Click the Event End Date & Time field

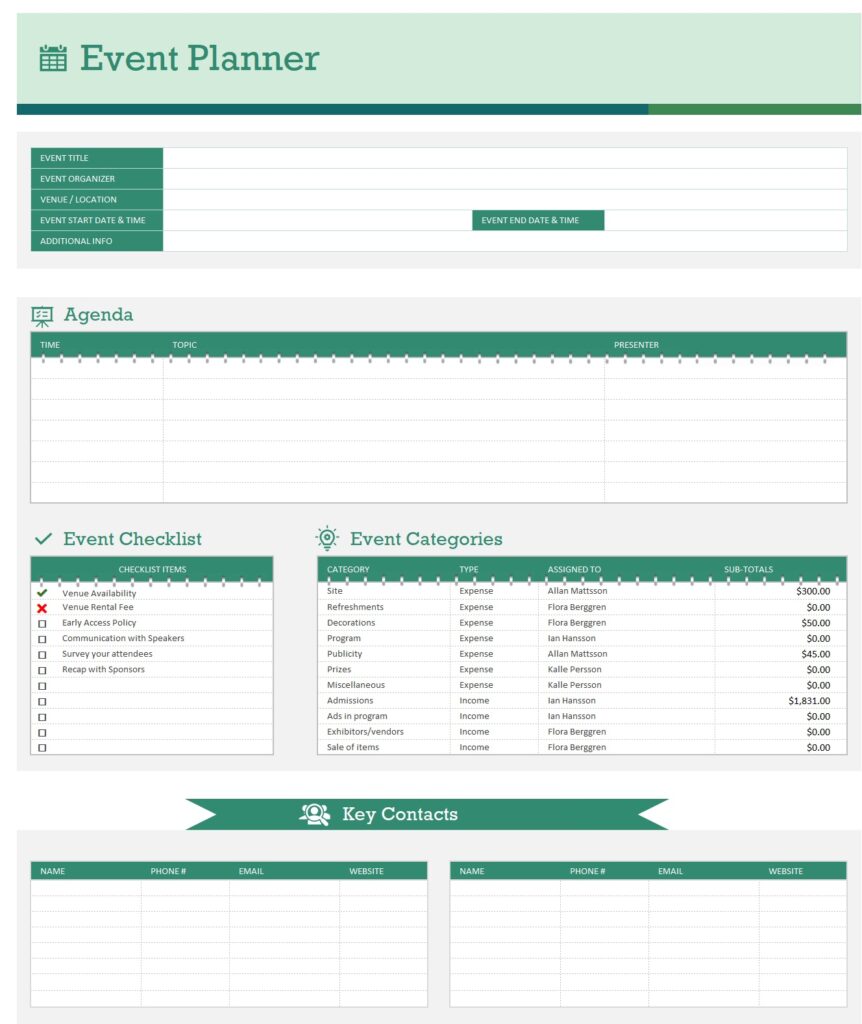point(726,220)
